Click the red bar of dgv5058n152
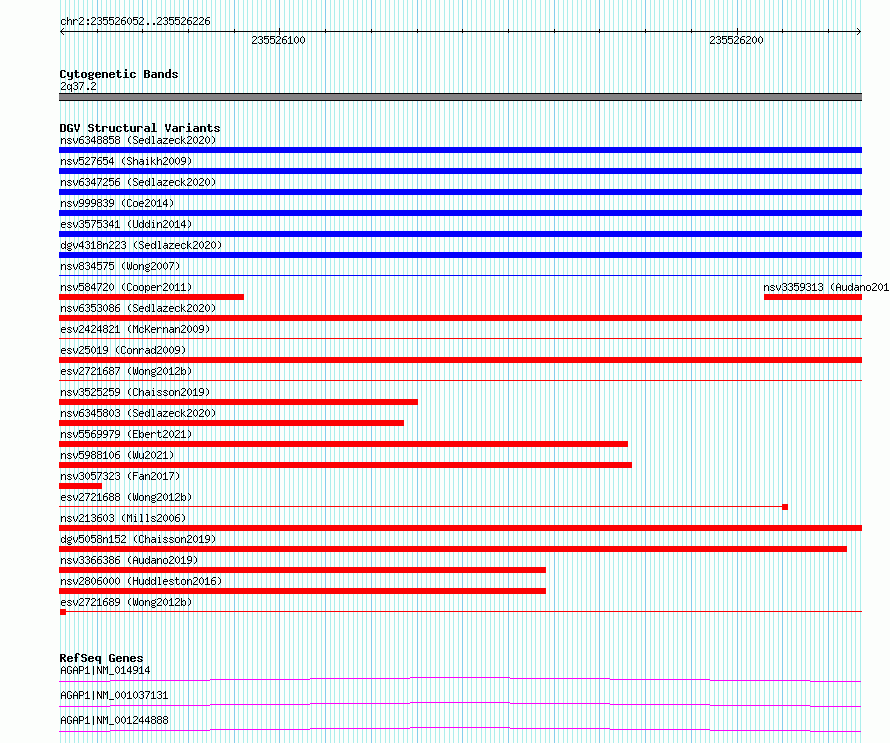890x743 pixels. tap(453, 549)
